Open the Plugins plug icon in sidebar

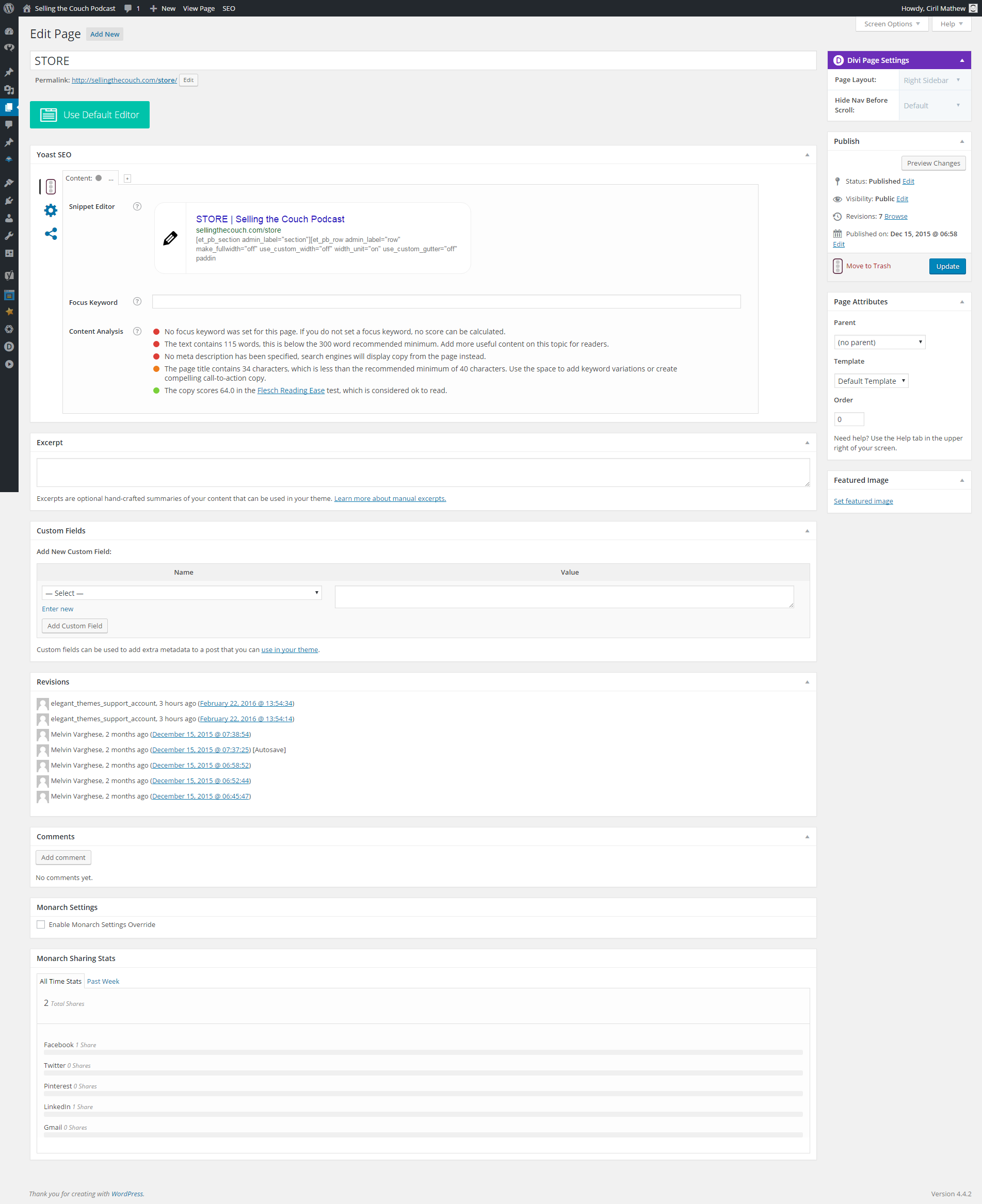(9, 200)
